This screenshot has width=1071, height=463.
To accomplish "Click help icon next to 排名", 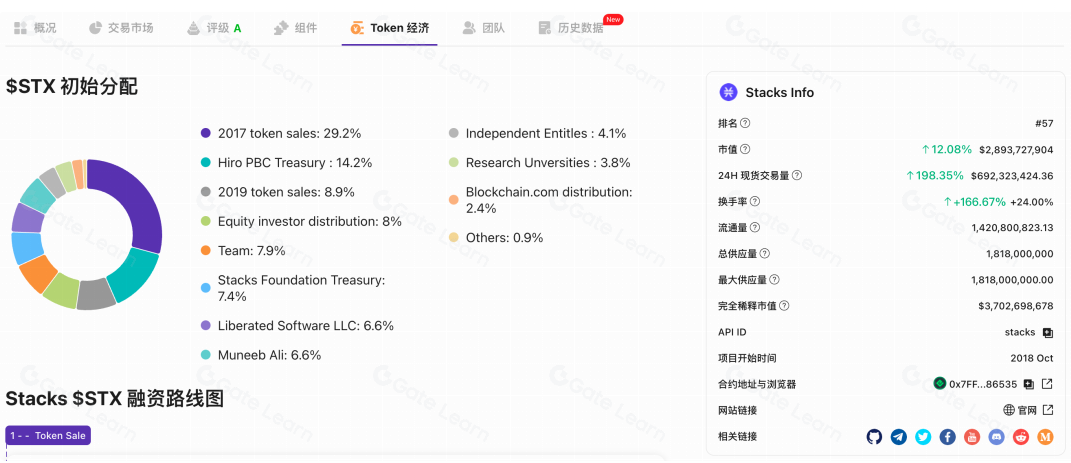I will coord(745,123).
